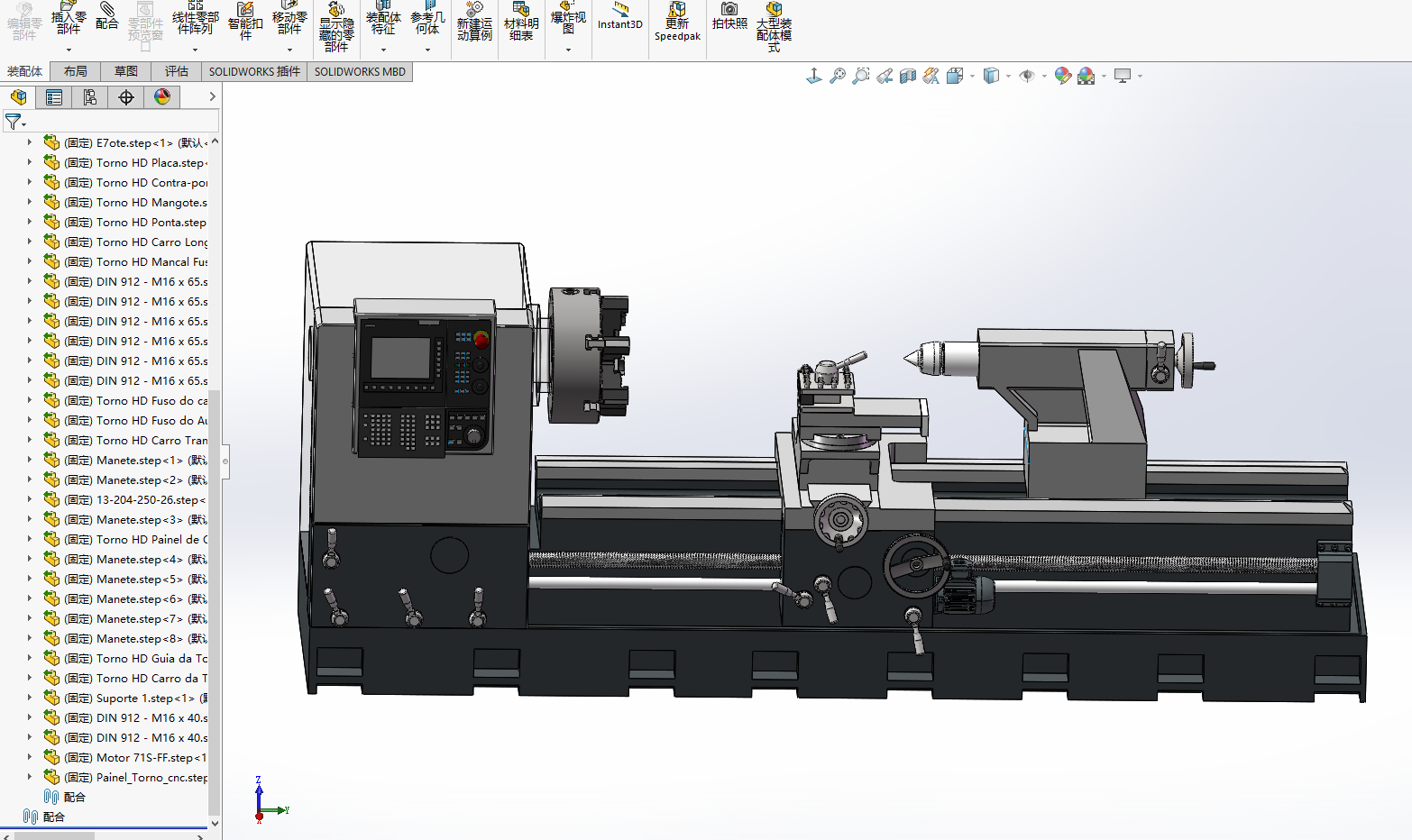Click the 智能扣件 Smart Fasteners tool

pos(245,22)
